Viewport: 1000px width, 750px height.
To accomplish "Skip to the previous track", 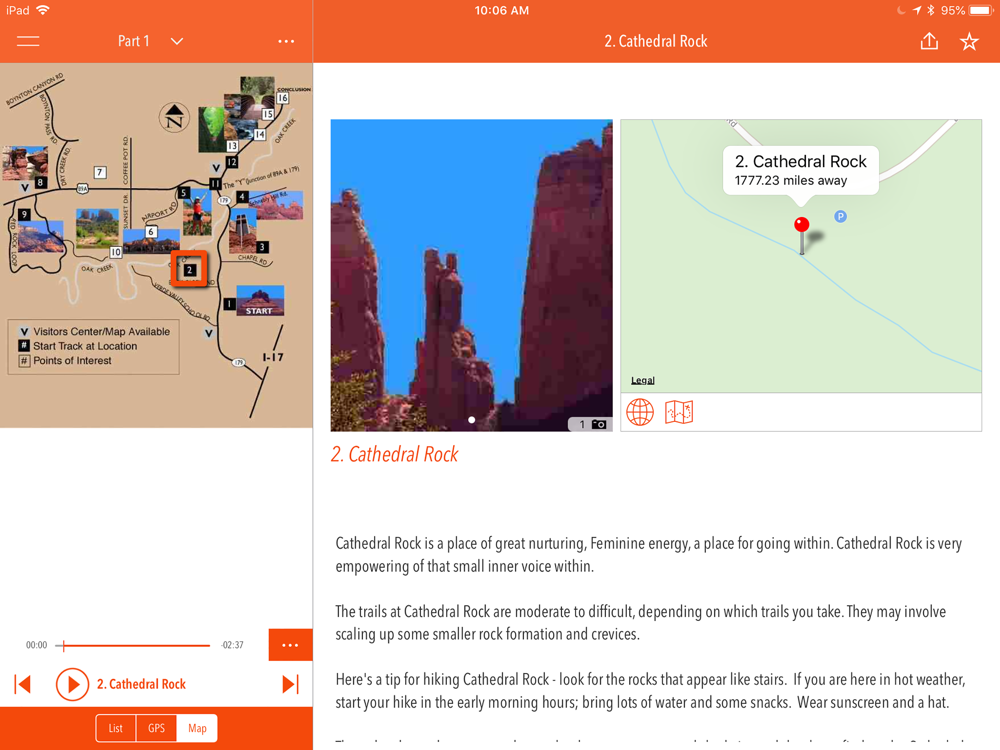I will tap(22, 684).
